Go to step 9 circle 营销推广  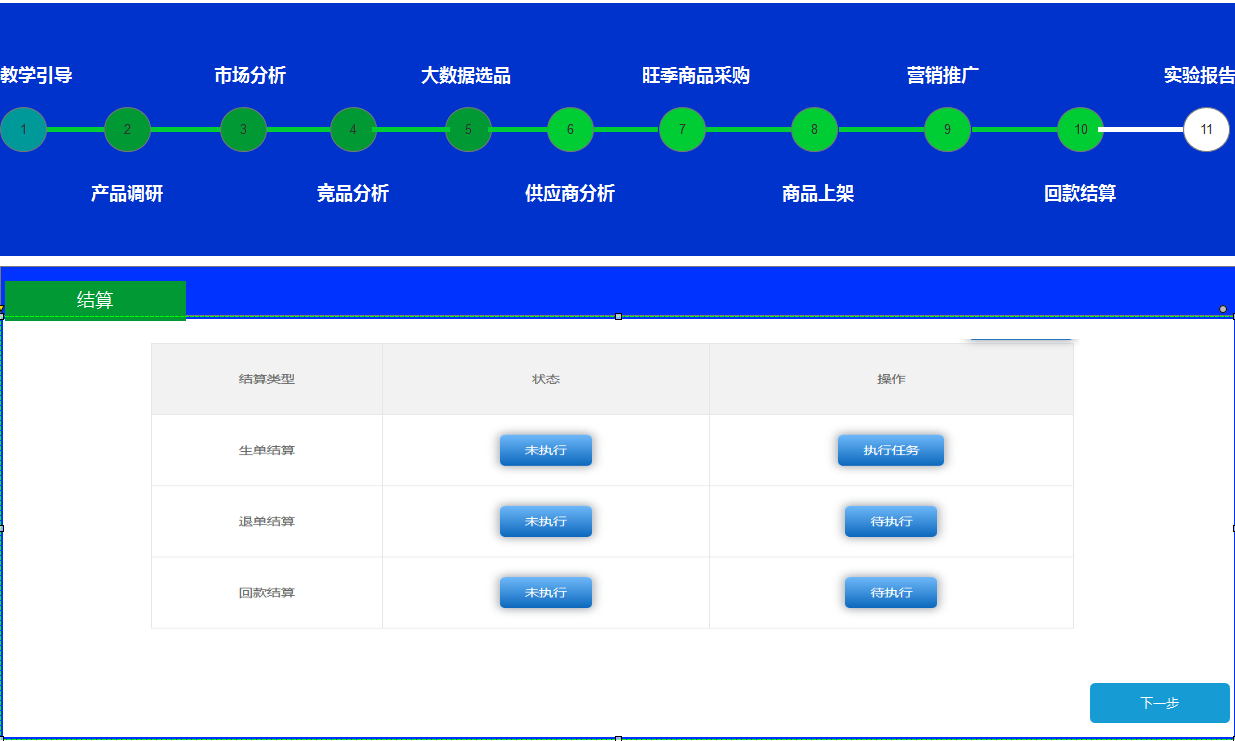947,129
